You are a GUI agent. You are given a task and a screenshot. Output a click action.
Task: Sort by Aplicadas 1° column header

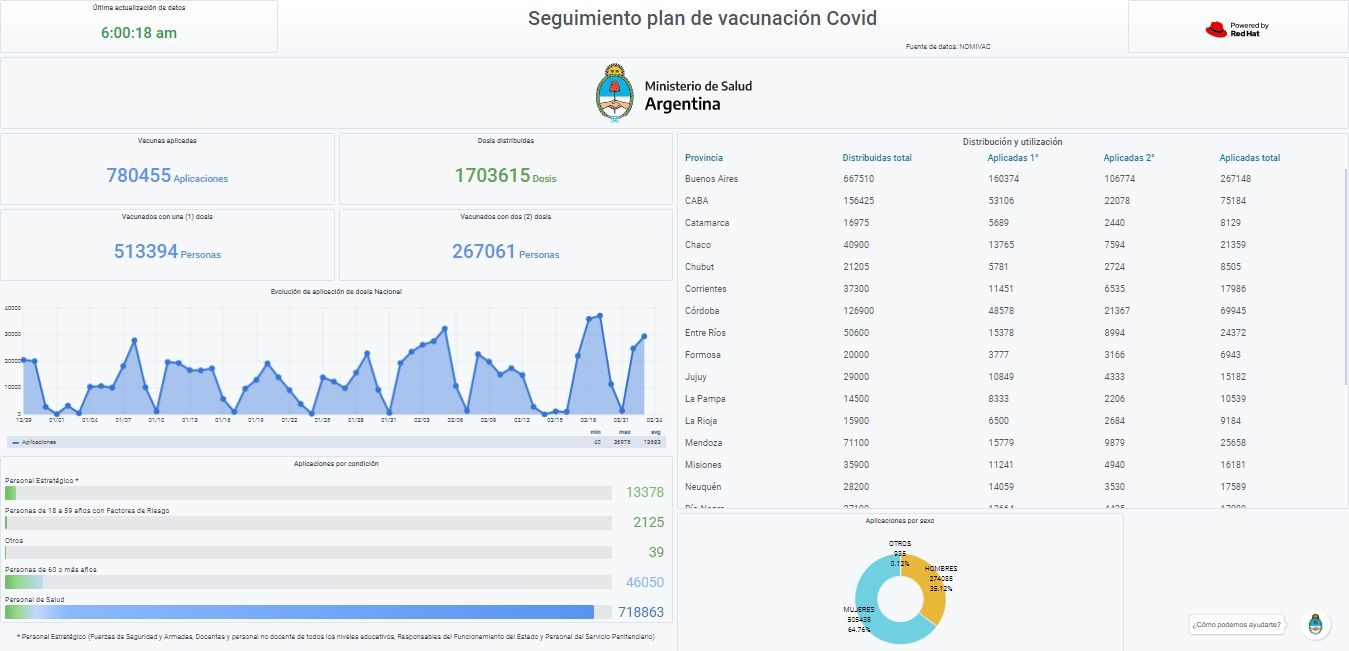1013,158
